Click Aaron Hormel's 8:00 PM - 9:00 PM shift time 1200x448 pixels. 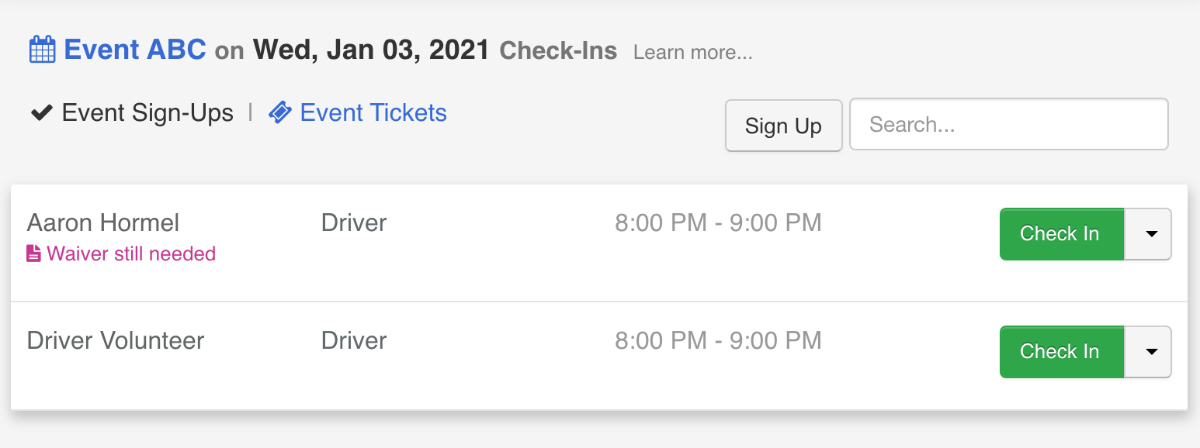tap(718, 222)
